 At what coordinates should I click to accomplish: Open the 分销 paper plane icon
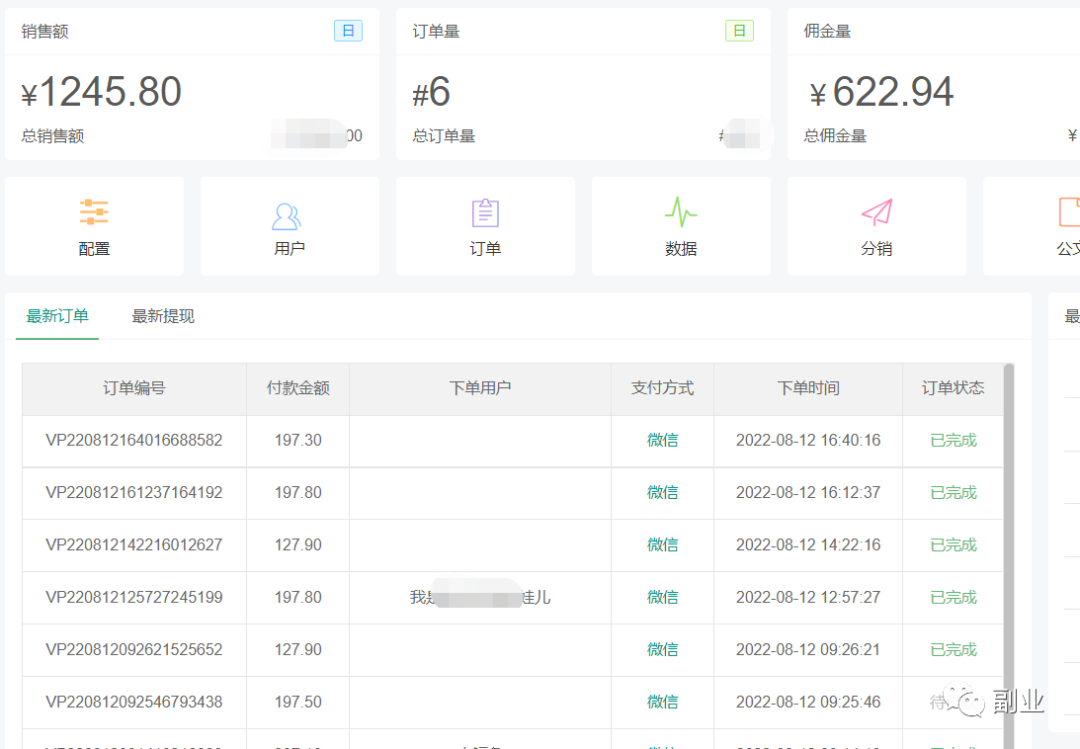coord(876,213)
